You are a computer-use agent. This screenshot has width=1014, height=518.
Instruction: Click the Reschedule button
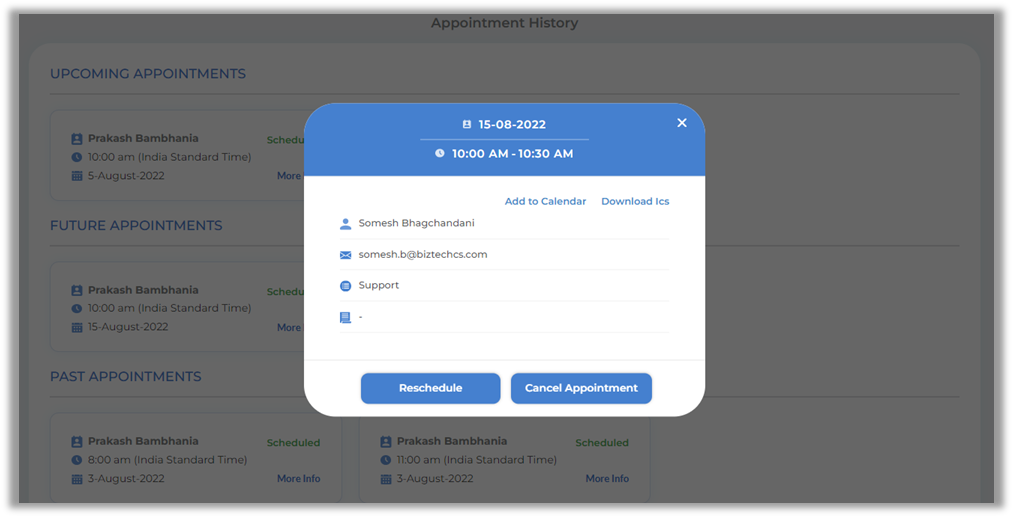[x=430, y=388]
